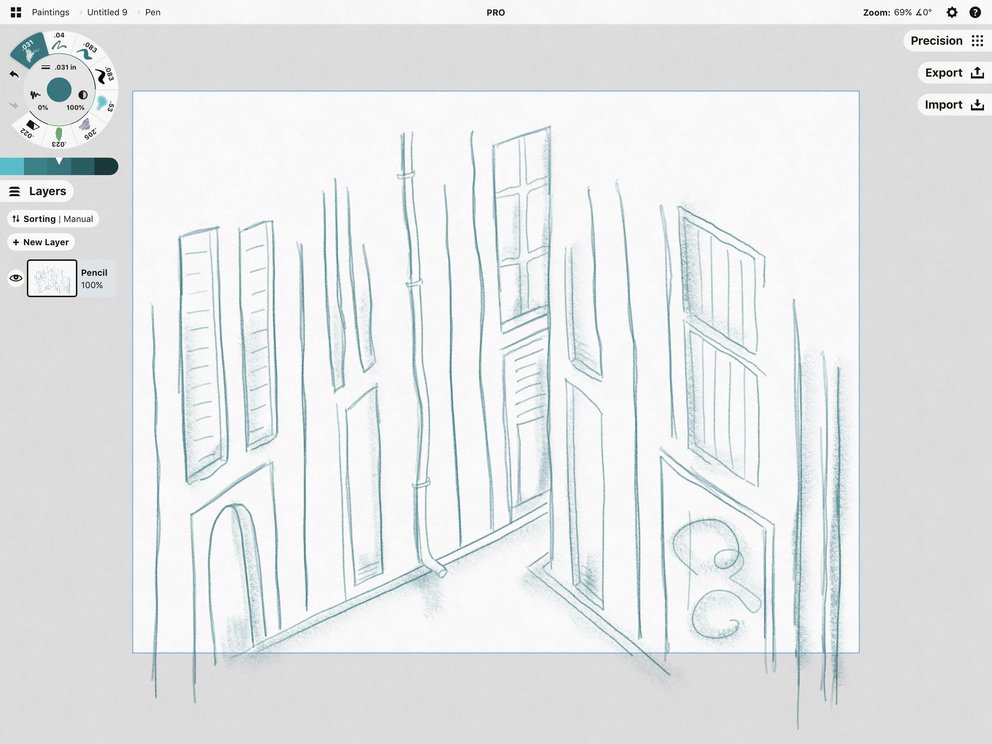The width and height of the screenshot is (992, 744).
Task: Go back to Paintings in the breadcrumb
Action: [50, 11]
